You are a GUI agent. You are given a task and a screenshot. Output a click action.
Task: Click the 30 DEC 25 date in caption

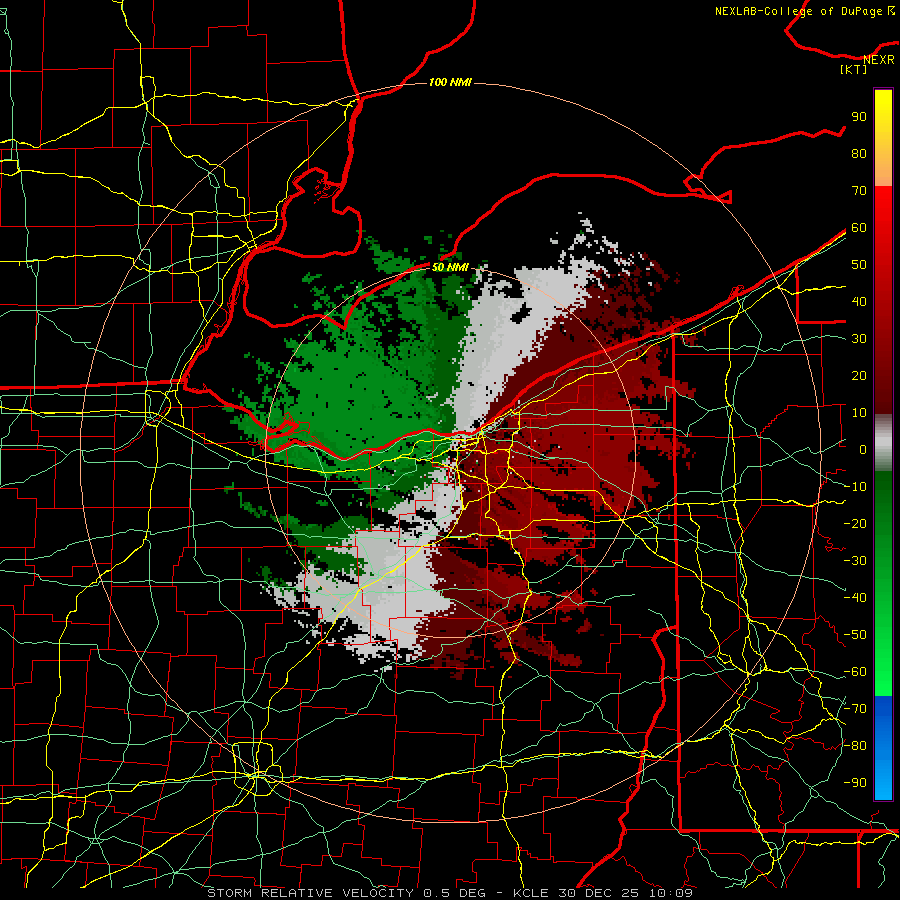599,893
